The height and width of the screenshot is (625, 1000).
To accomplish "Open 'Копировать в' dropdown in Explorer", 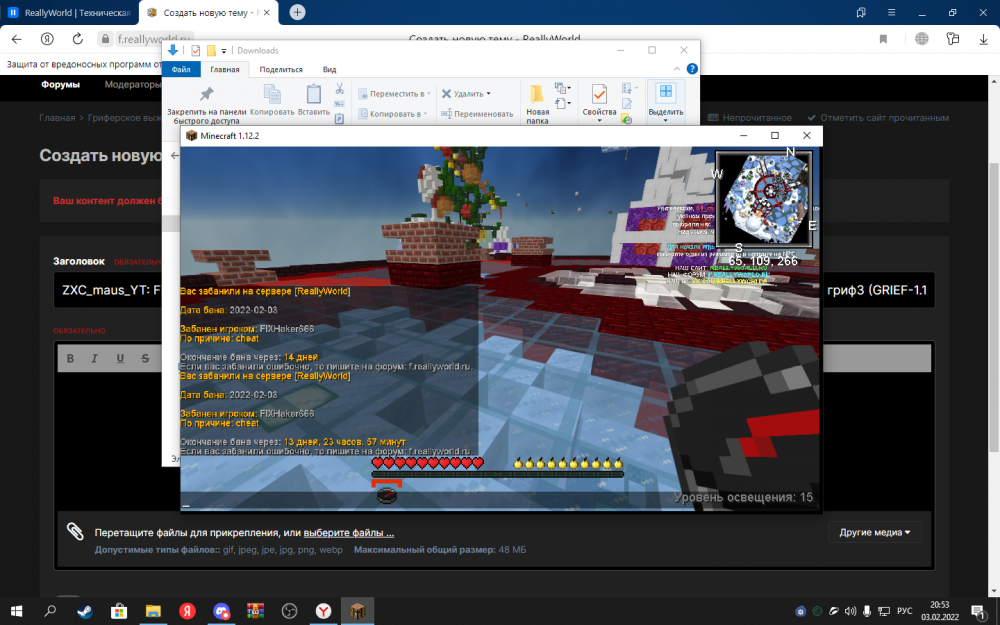I will pos(393,114).
